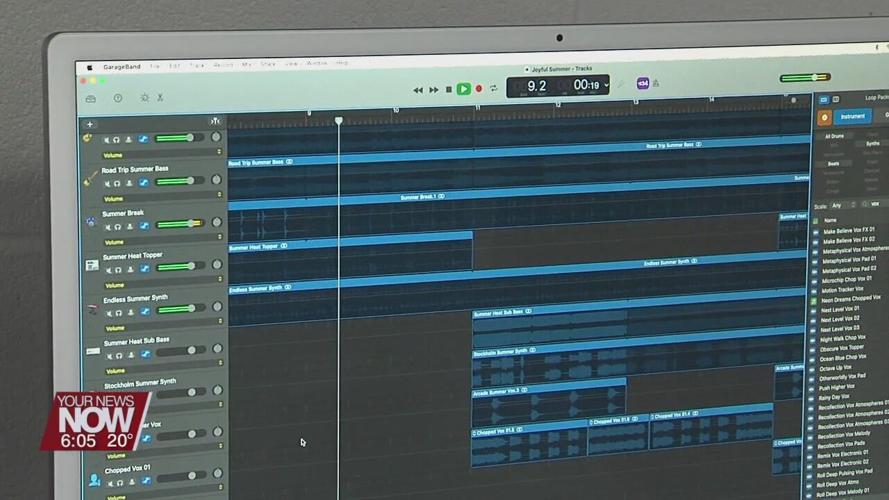Viewport: 889px width, 500px height.
Task: Mute the Summer Break track
Action: point(108,227)
